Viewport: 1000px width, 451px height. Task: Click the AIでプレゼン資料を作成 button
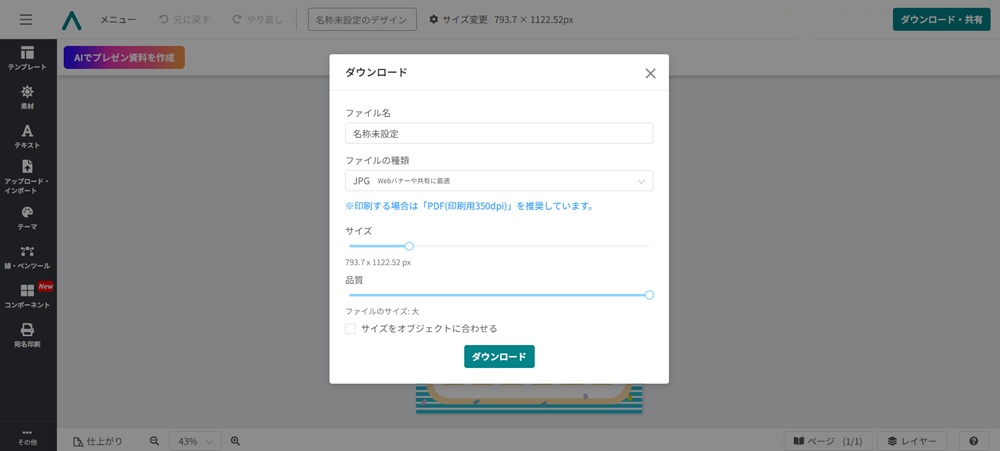point(124,58)
